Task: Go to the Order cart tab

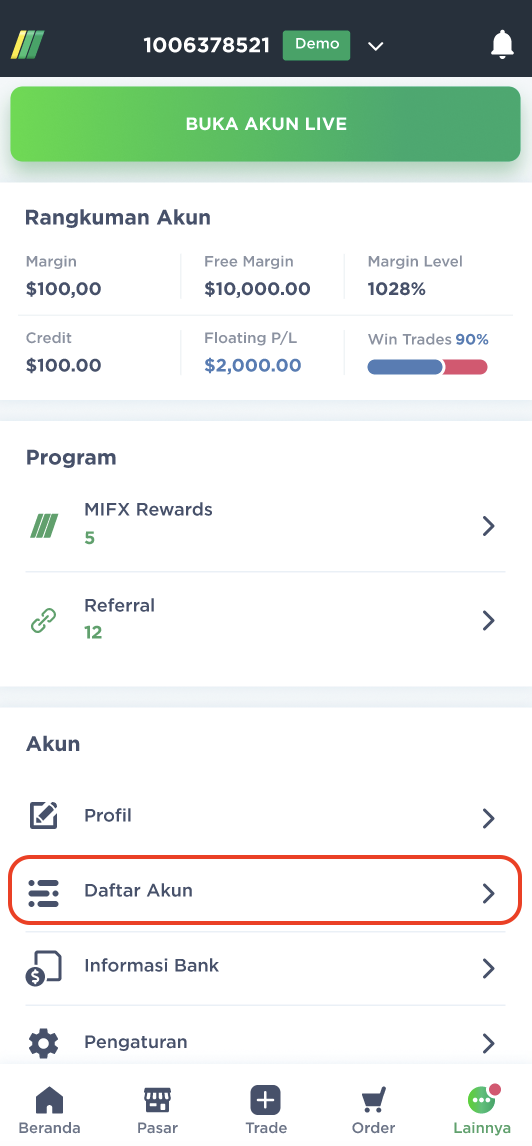Action: click(373, 1109)
